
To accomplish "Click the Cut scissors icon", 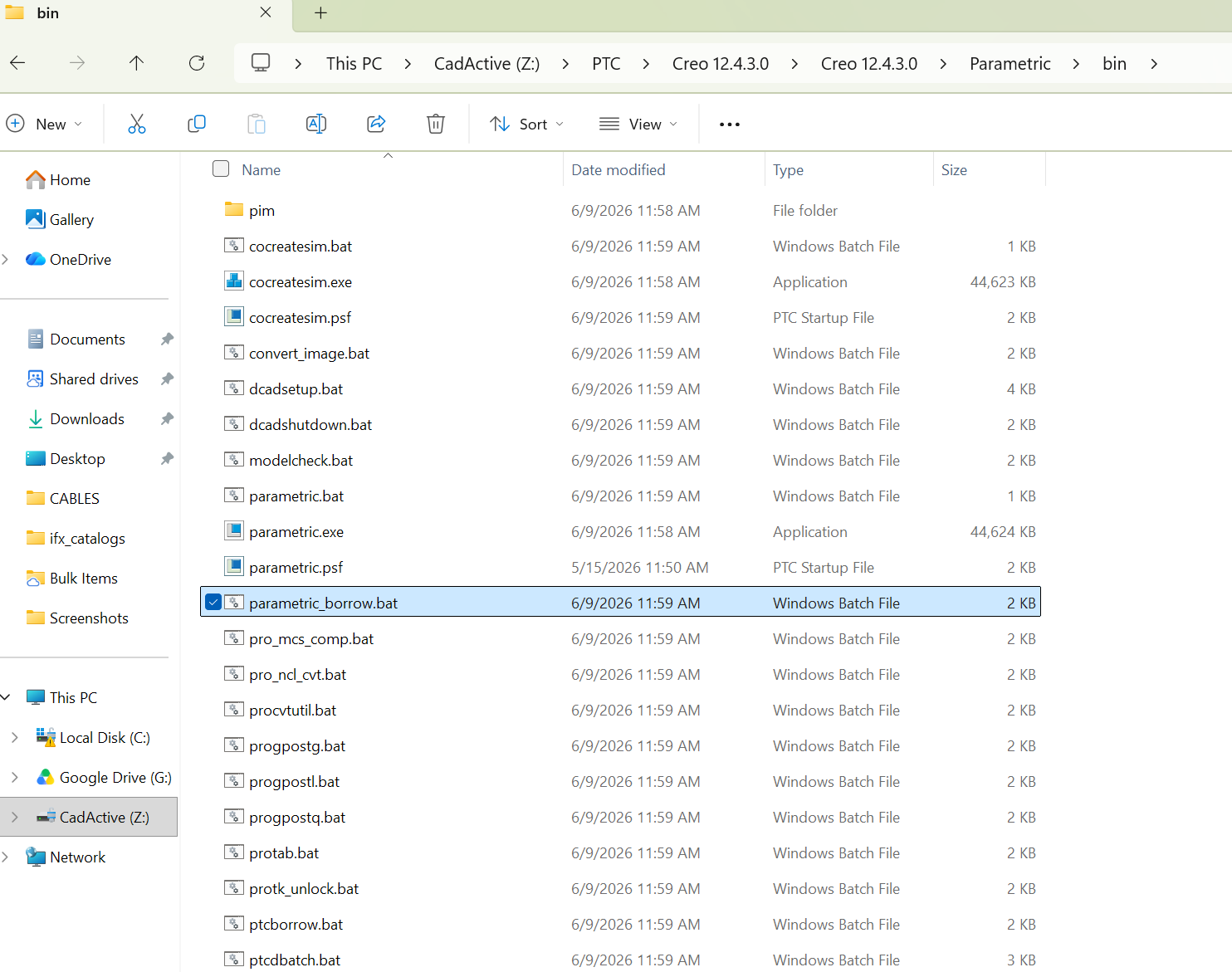I will pos(137,124).
